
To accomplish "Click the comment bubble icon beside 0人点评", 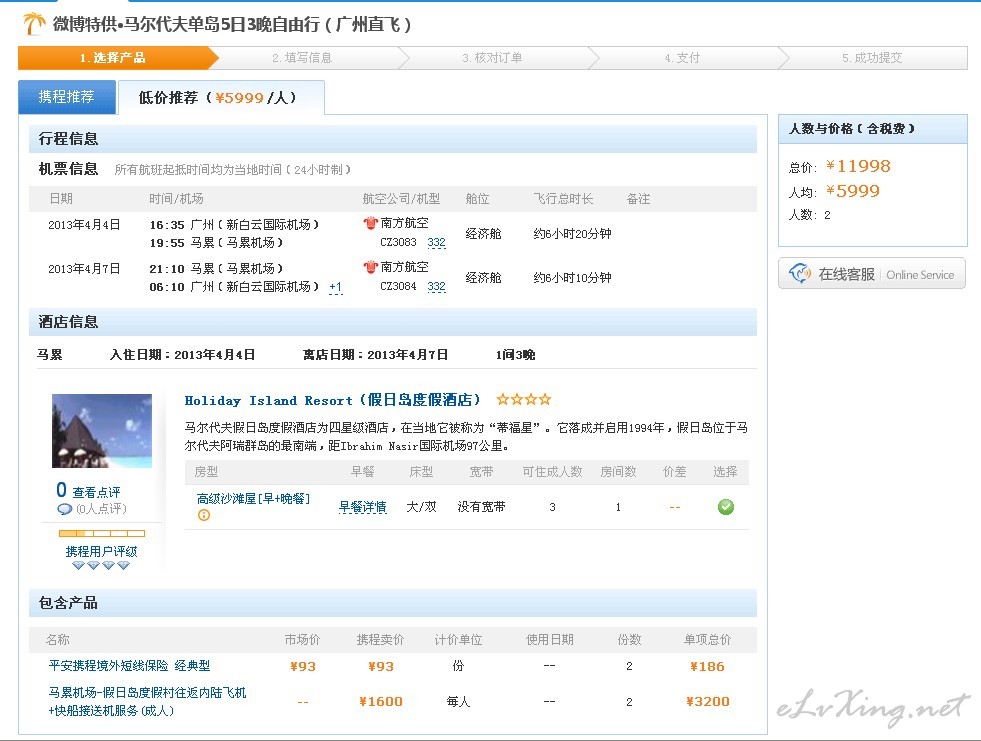I will [64, 509].
